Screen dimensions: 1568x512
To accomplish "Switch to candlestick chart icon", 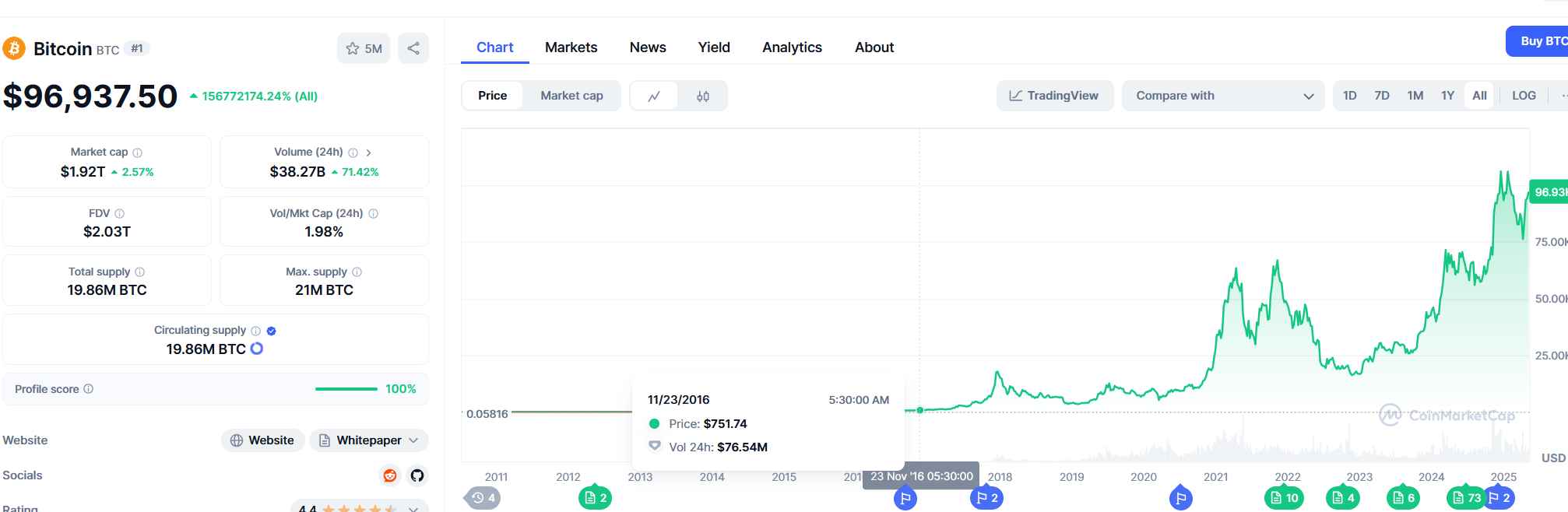I will (703, 96).
